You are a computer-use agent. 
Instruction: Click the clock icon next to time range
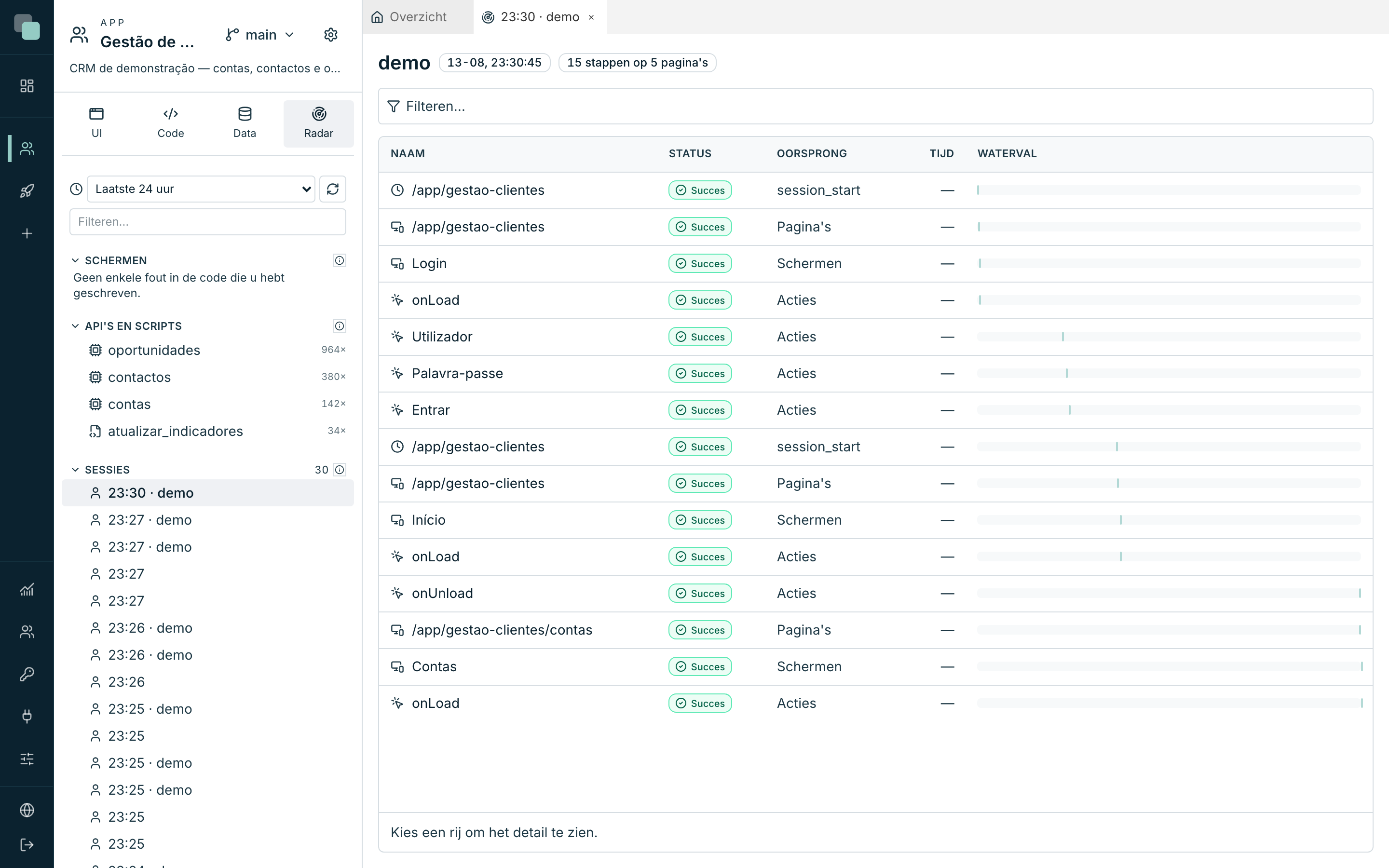(76, 189)
